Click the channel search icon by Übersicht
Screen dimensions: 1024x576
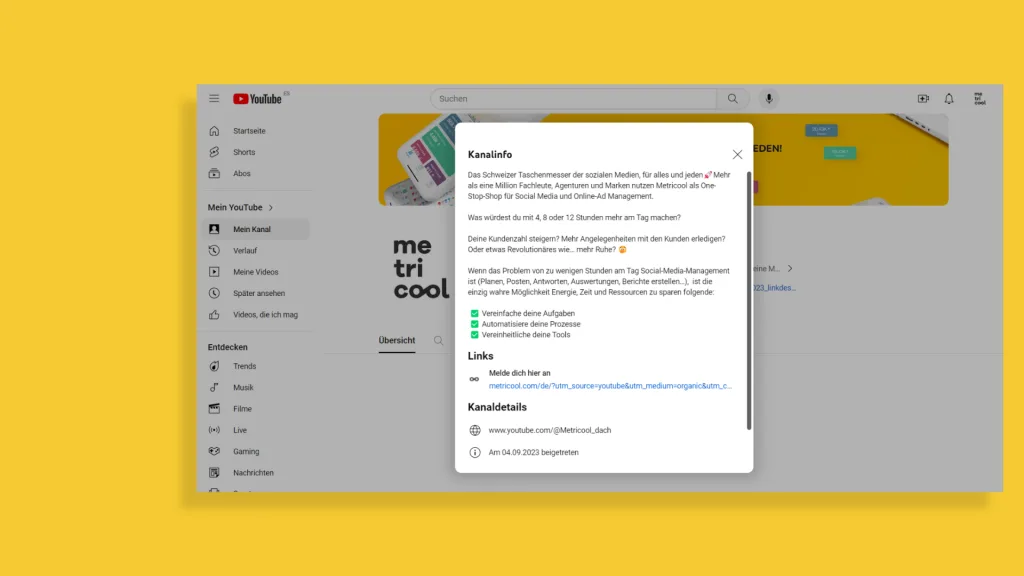[x=438, y=341]
